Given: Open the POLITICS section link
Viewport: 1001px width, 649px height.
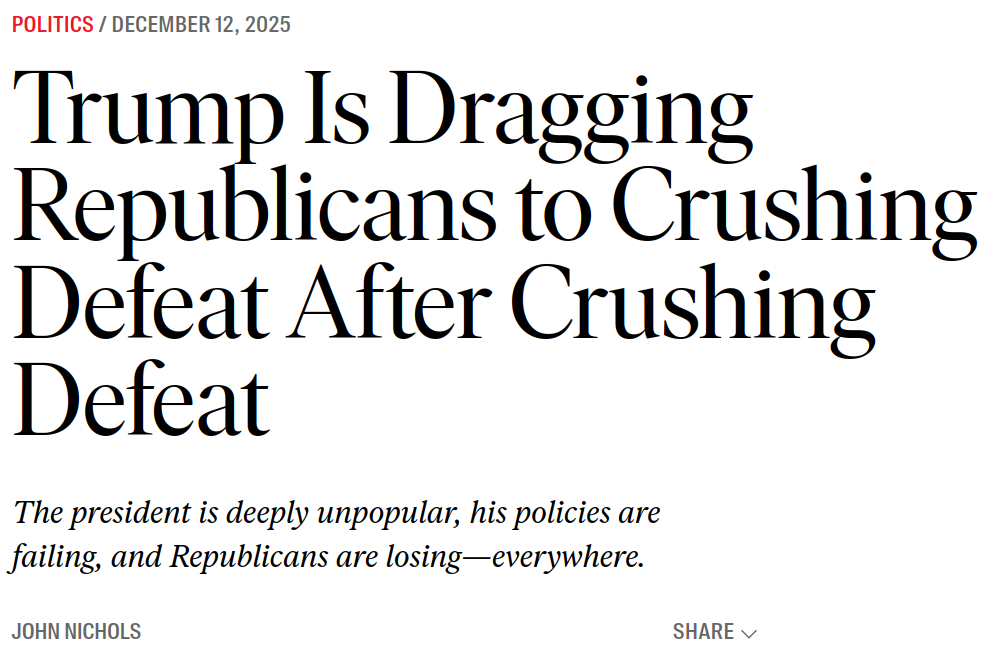Looking at the screenshot, I should (x=52, y=25).
